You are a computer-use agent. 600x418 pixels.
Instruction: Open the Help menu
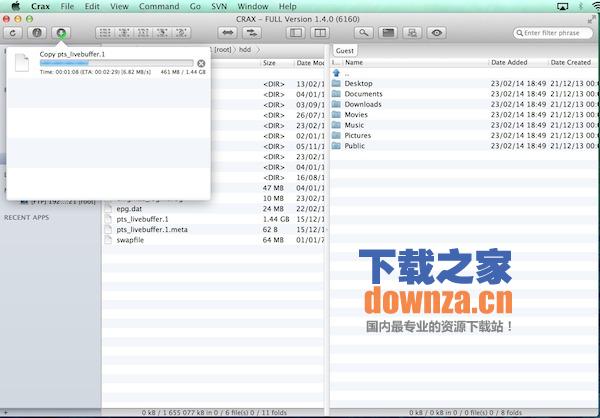(x=287, y=7)
